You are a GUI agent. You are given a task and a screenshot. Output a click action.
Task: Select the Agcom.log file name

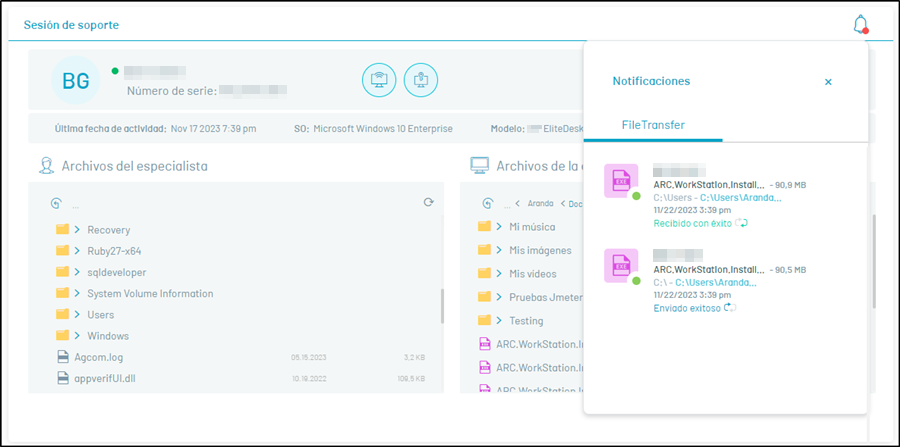click(99, 357)
